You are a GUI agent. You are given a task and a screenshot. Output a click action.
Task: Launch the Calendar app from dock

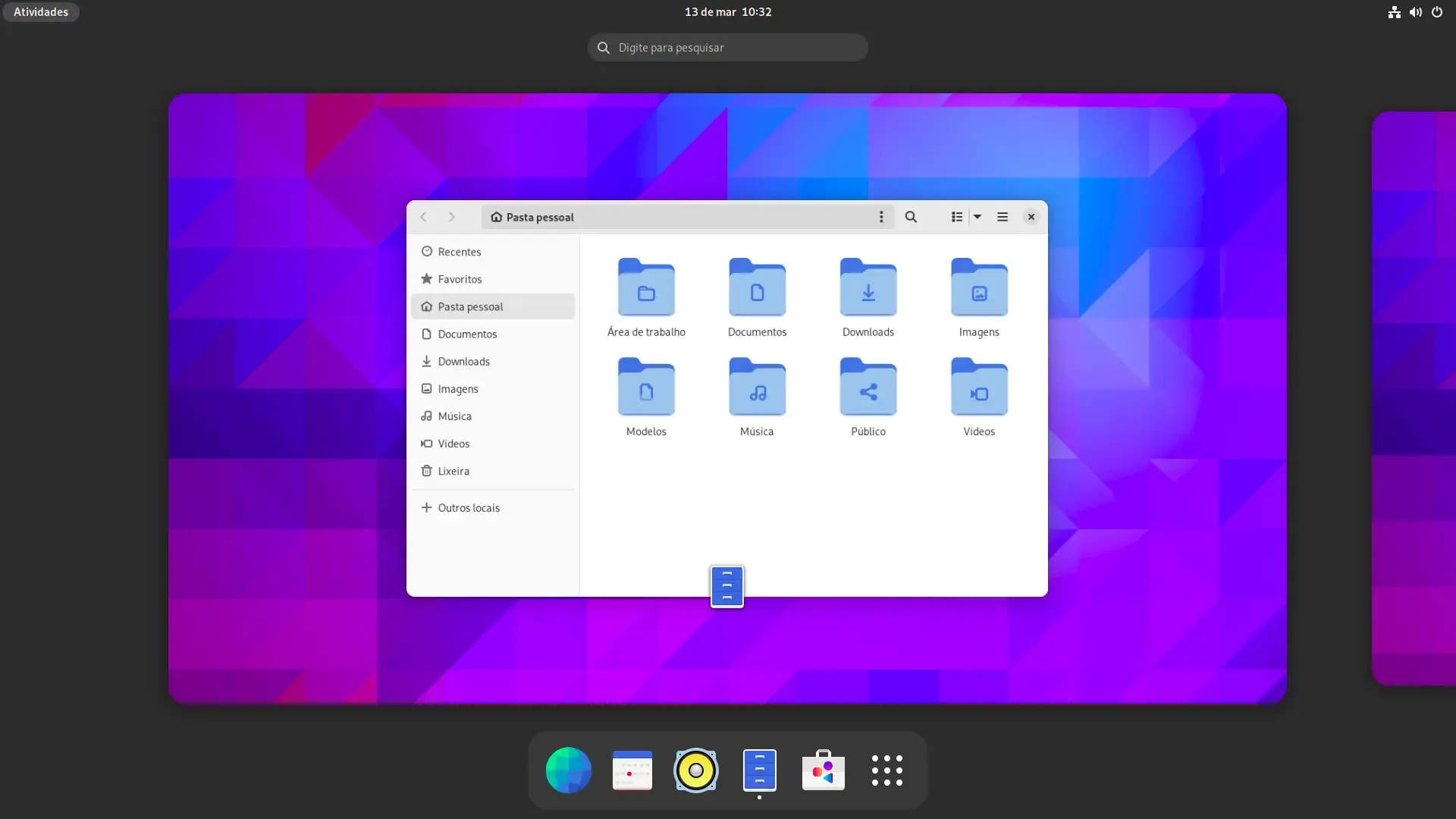632,770
